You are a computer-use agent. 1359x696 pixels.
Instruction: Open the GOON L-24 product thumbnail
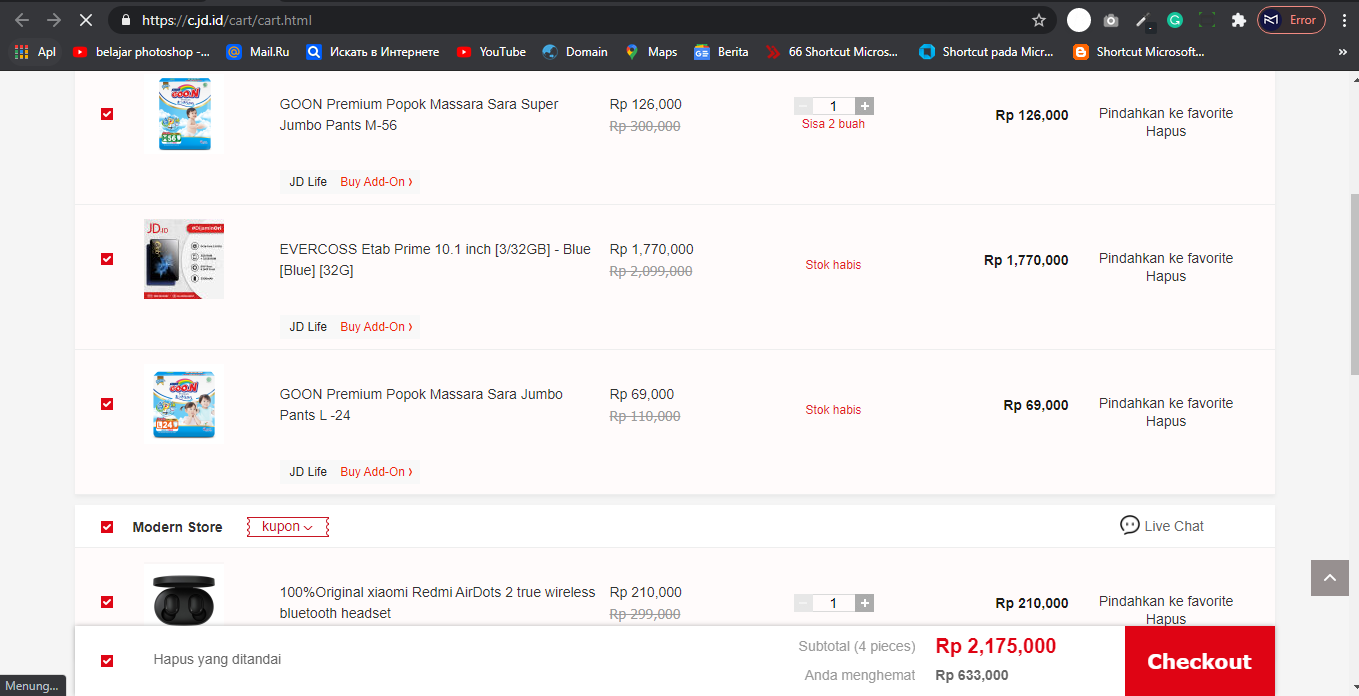point(184,404)
